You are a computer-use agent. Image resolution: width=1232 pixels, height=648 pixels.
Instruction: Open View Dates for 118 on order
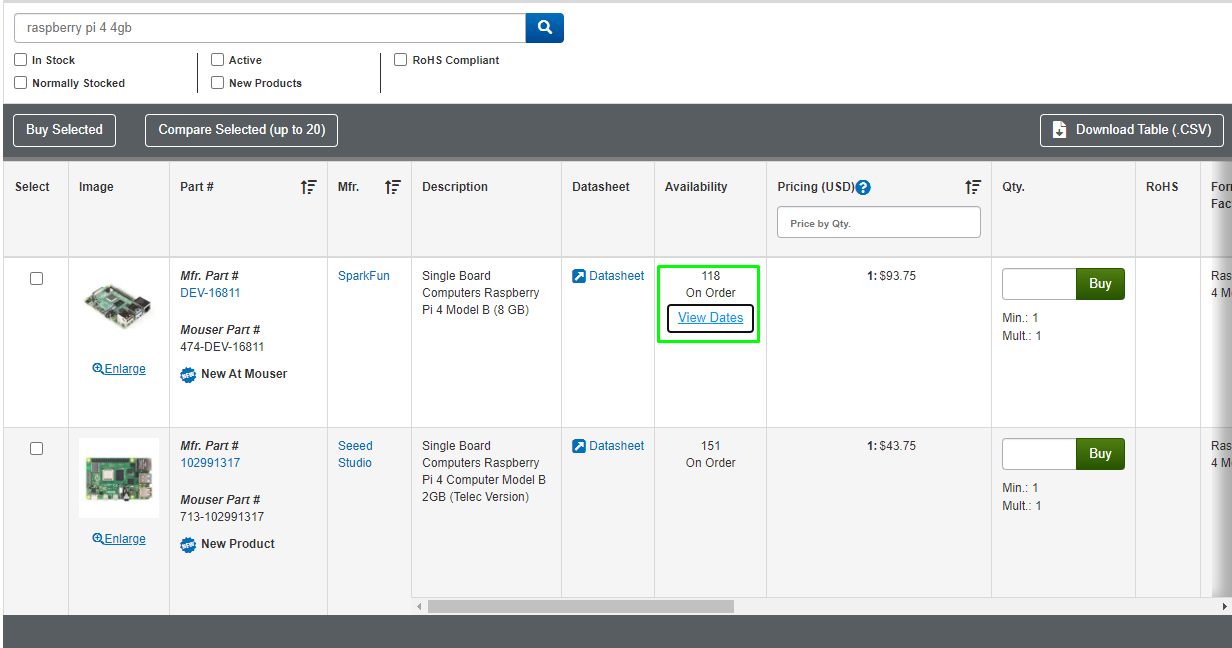point(711,318)
